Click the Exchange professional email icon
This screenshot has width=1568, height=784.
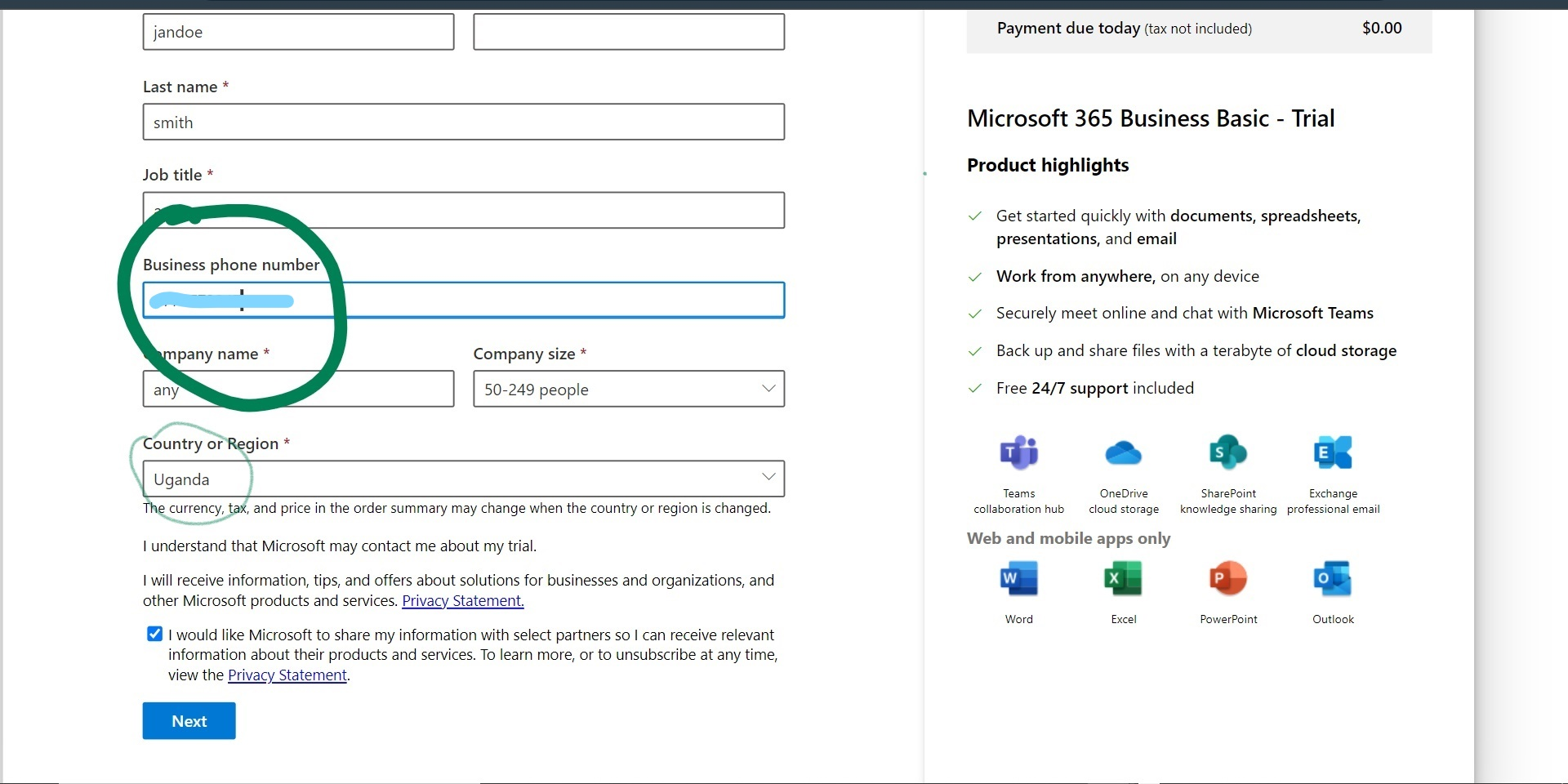coord(1333,452)
